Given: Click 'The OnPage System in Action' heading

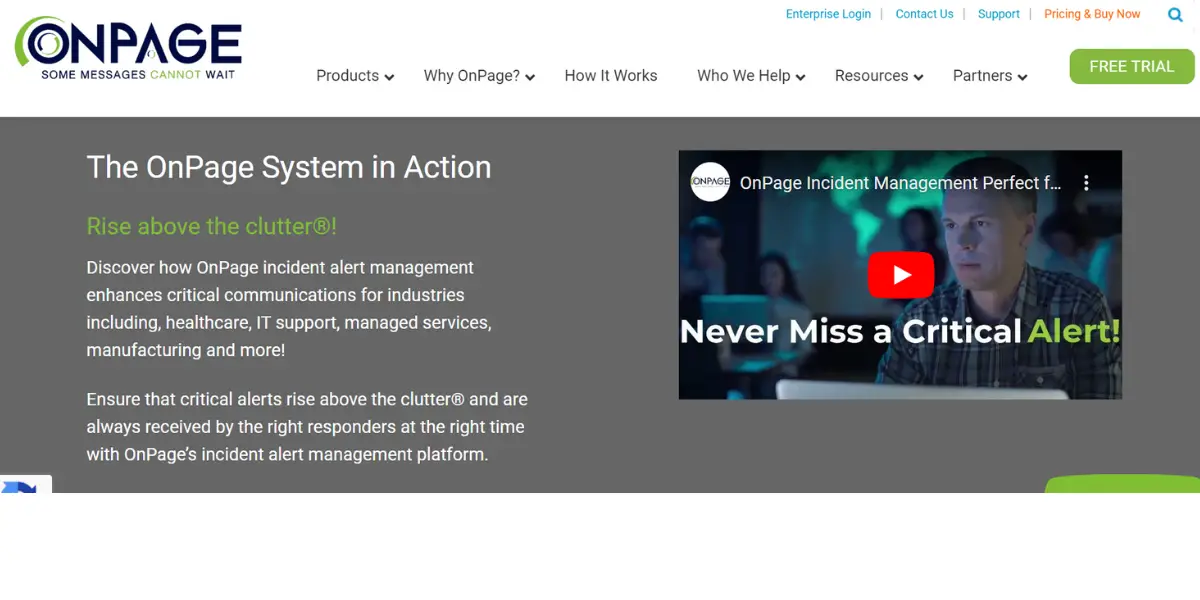Looking at the screenshot, I should (289, 167).
